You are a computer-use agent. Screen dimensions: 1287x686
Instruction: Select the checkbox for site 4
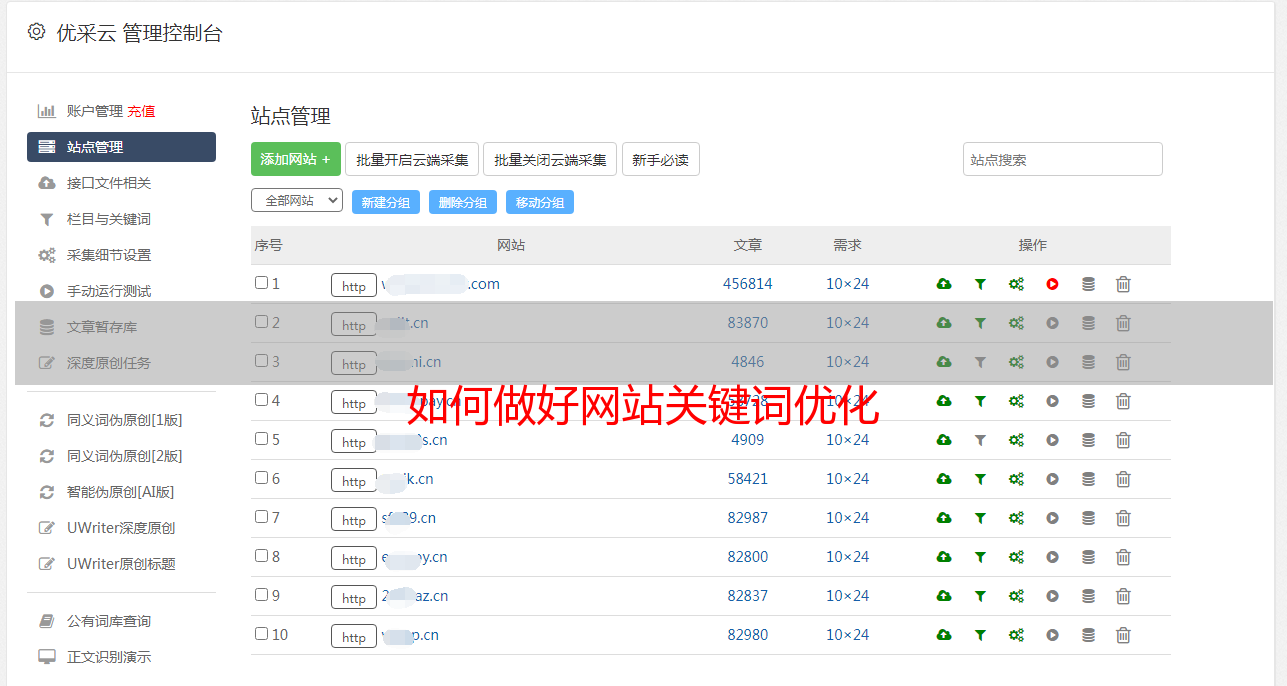click(x=261, y=400)
